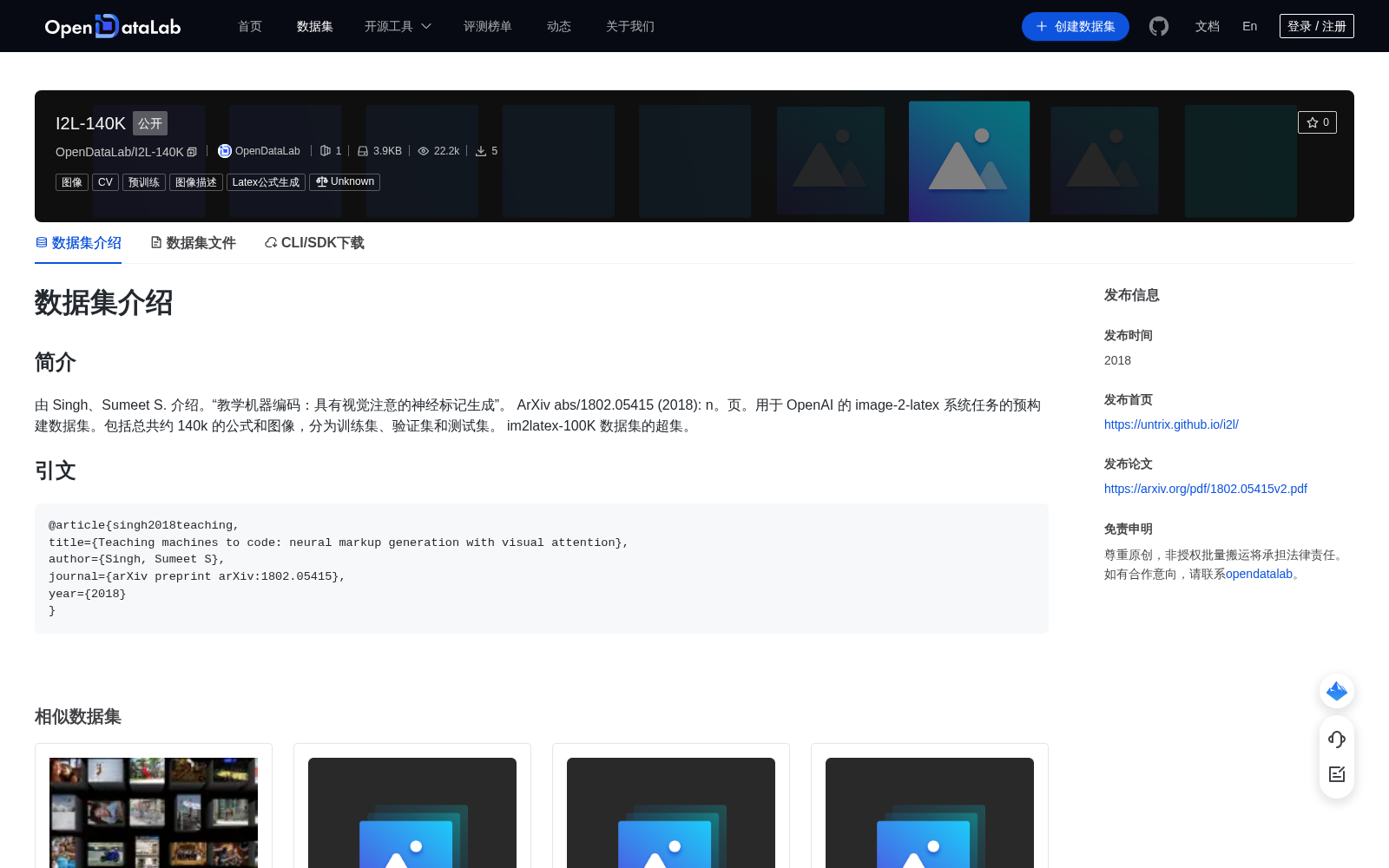Switch language to En
Image resolution: width=1389 pixels, height=868 pixels.
[1249, 27]
